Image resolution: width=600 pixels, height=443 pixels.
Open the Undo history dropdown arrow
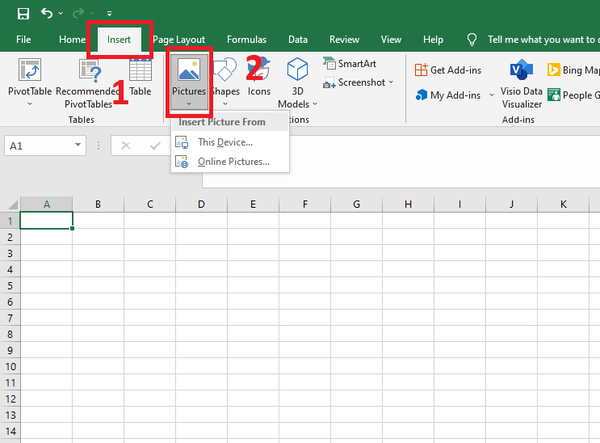61,13
